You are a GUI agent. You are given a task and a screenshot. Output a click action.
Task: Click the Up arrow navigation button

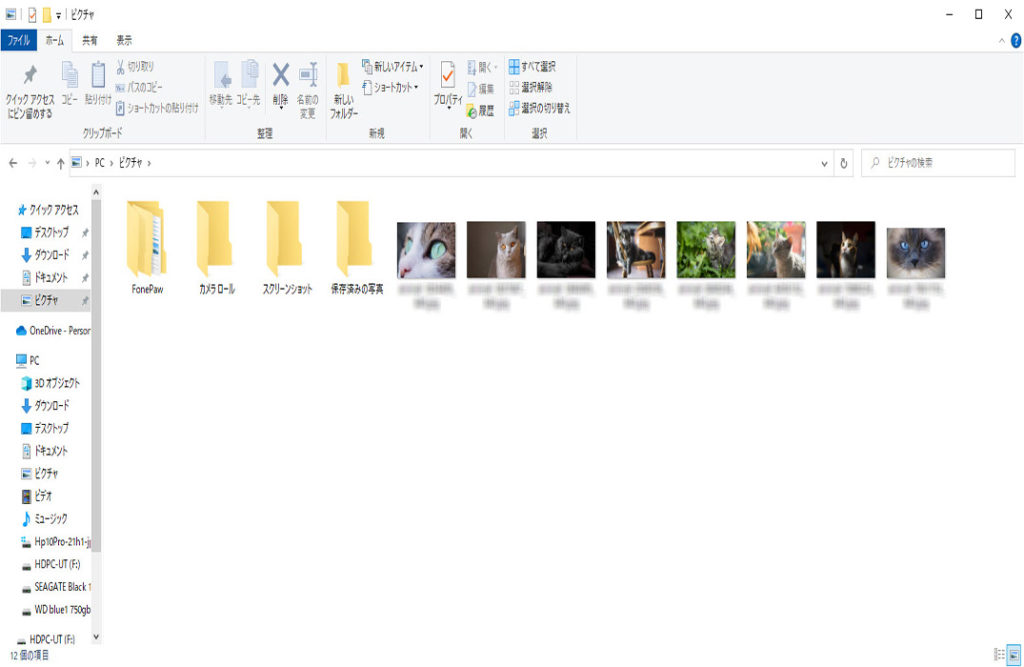[x=60, y=163]
